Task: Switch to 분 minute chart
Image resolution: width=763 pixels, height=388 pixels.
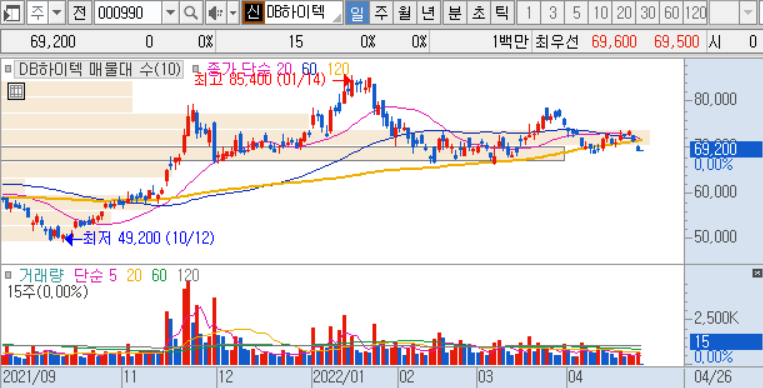Action: 455,13
